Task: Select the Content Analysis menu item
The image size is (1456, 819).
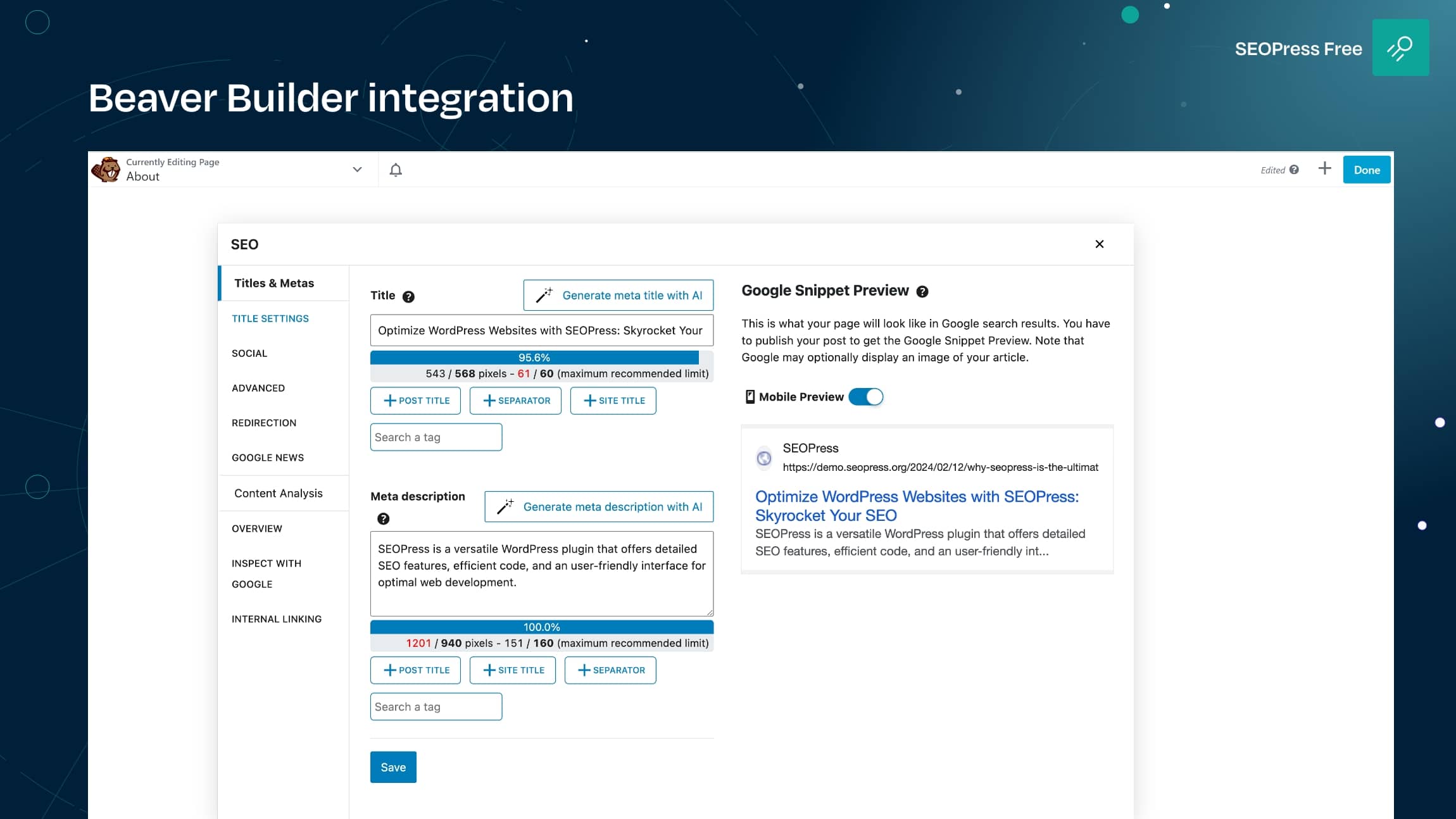Action: (x=278, y=492)
